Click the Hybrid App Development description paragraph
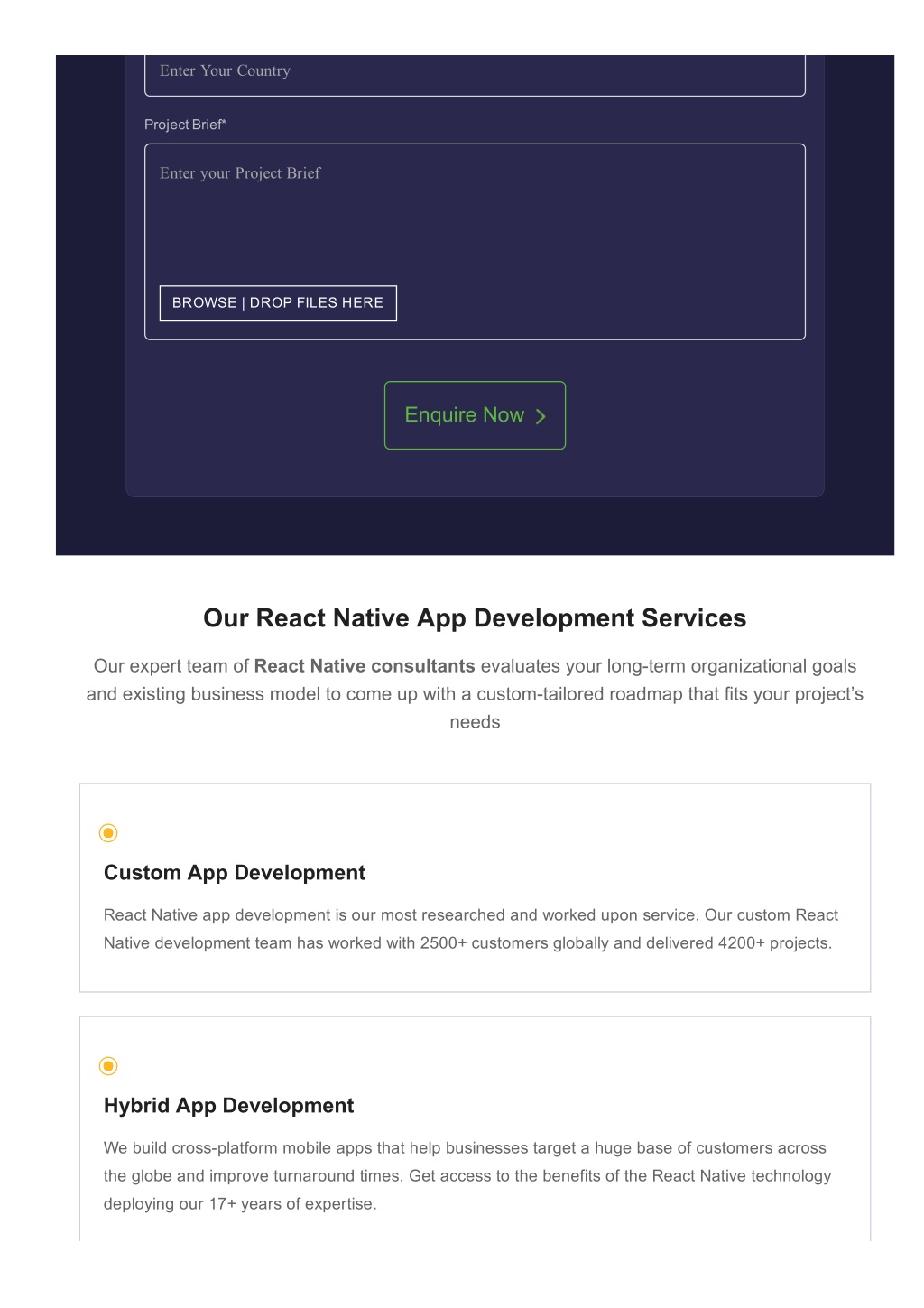Viewport: 924px width, 1308px height. click(467, 1176)
